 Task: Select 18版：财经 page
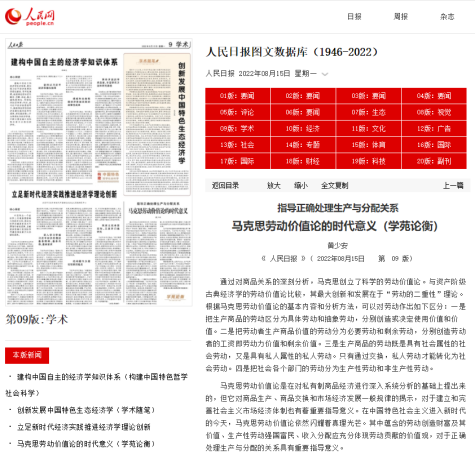[x=303, y=161]
